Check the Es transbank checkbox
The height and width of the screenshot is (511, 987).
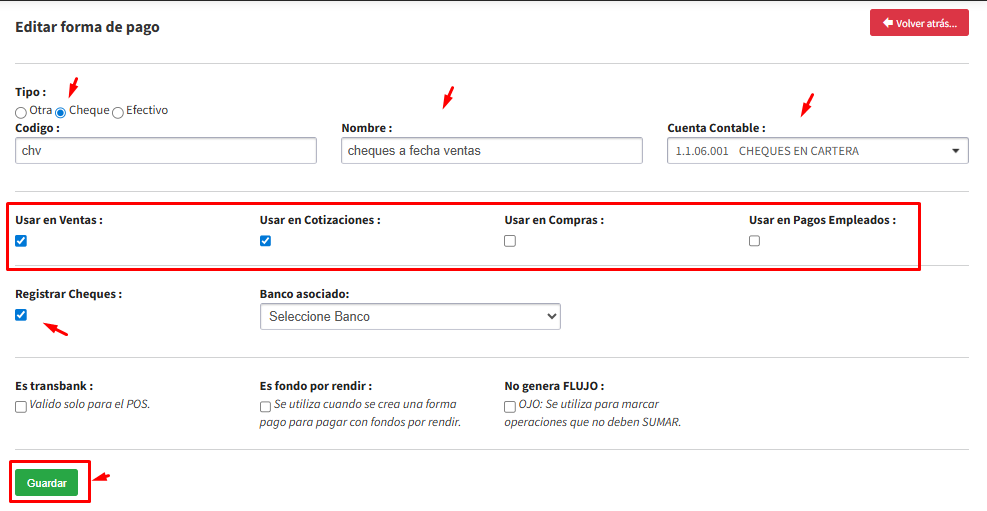click(x=21, y=406)
